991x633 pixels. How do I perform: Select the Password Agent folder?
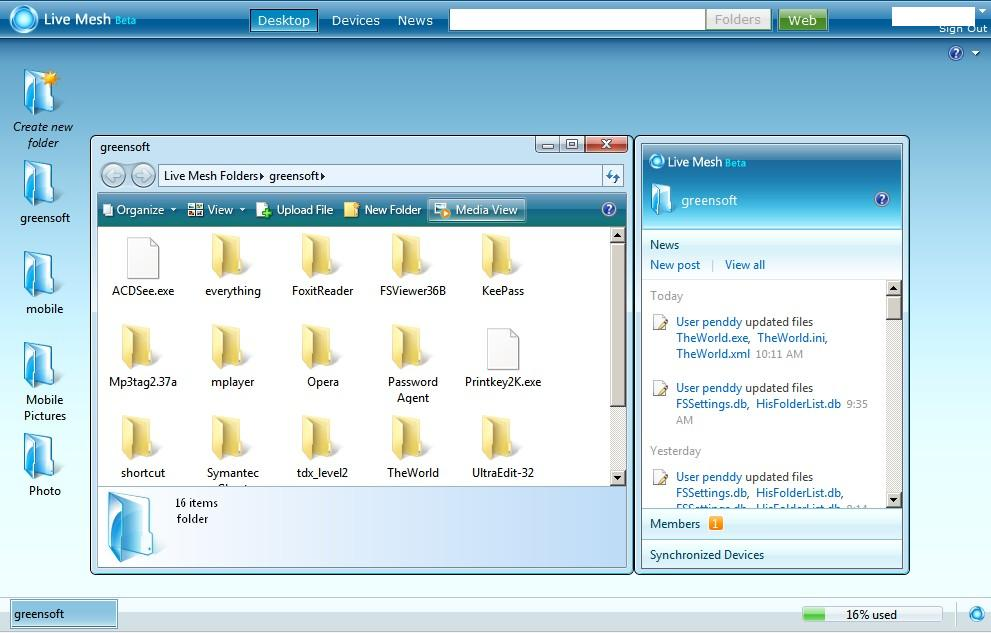pos(413,365)
